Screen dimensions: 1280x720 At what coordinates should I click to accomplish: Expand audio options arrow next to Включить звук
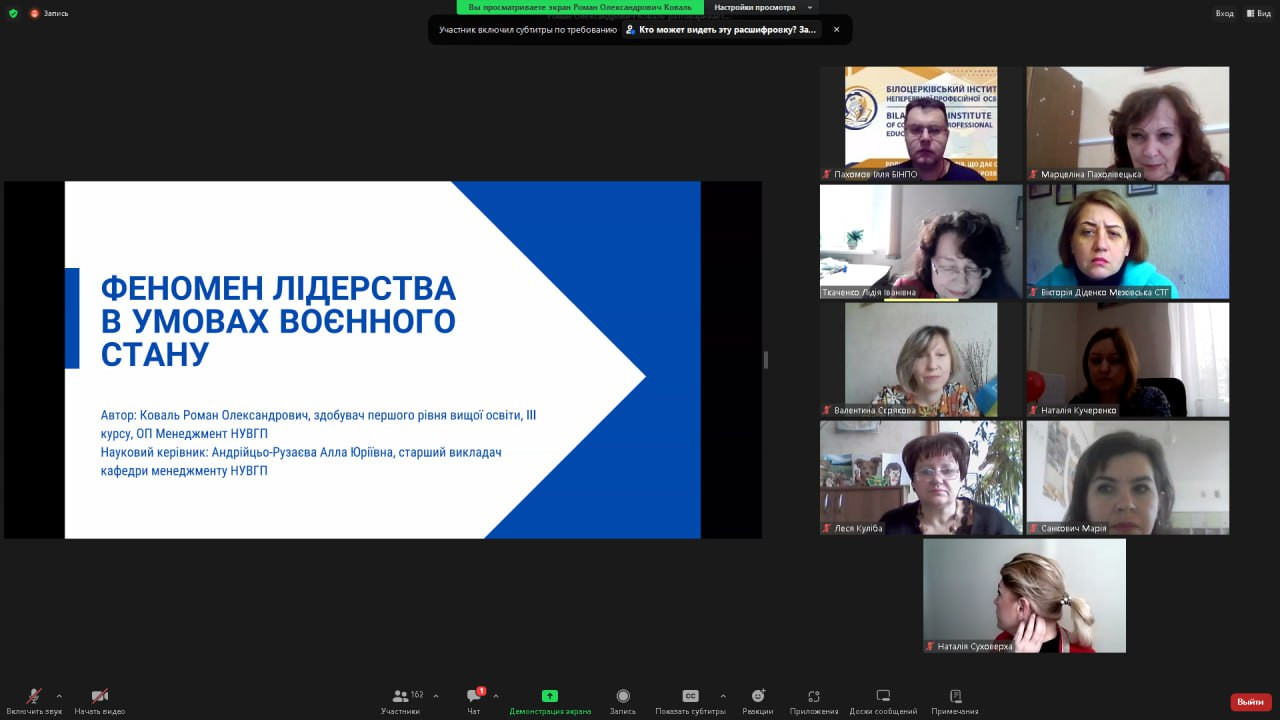(x=59, y=696)
